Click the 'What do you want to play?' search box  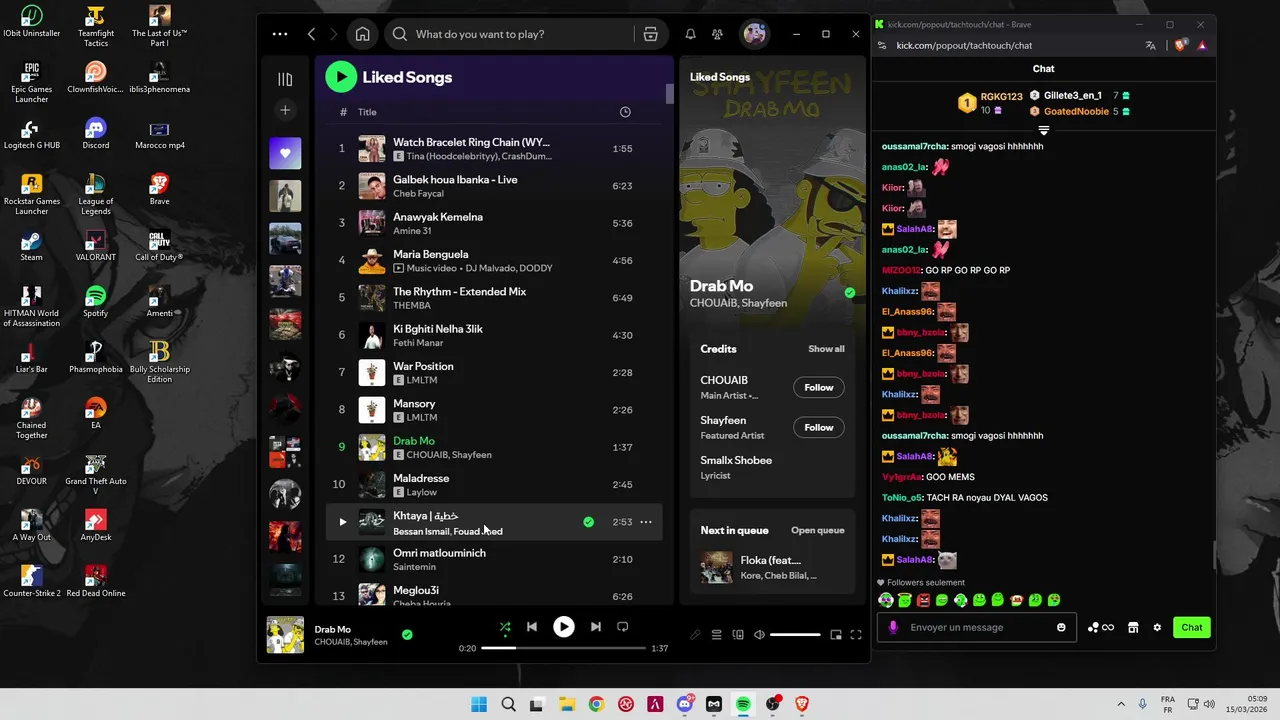pyautogui.click(x=510, y=34)
